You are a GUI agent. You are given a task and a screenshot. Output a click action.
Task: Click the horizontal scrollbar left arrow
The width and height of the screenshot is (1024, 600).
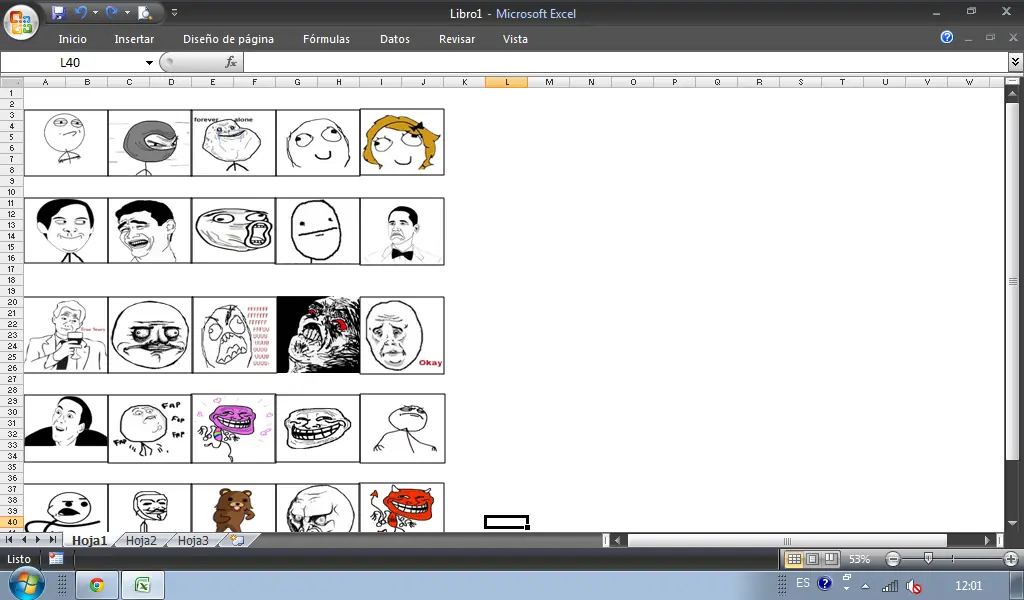coord(618,541)
